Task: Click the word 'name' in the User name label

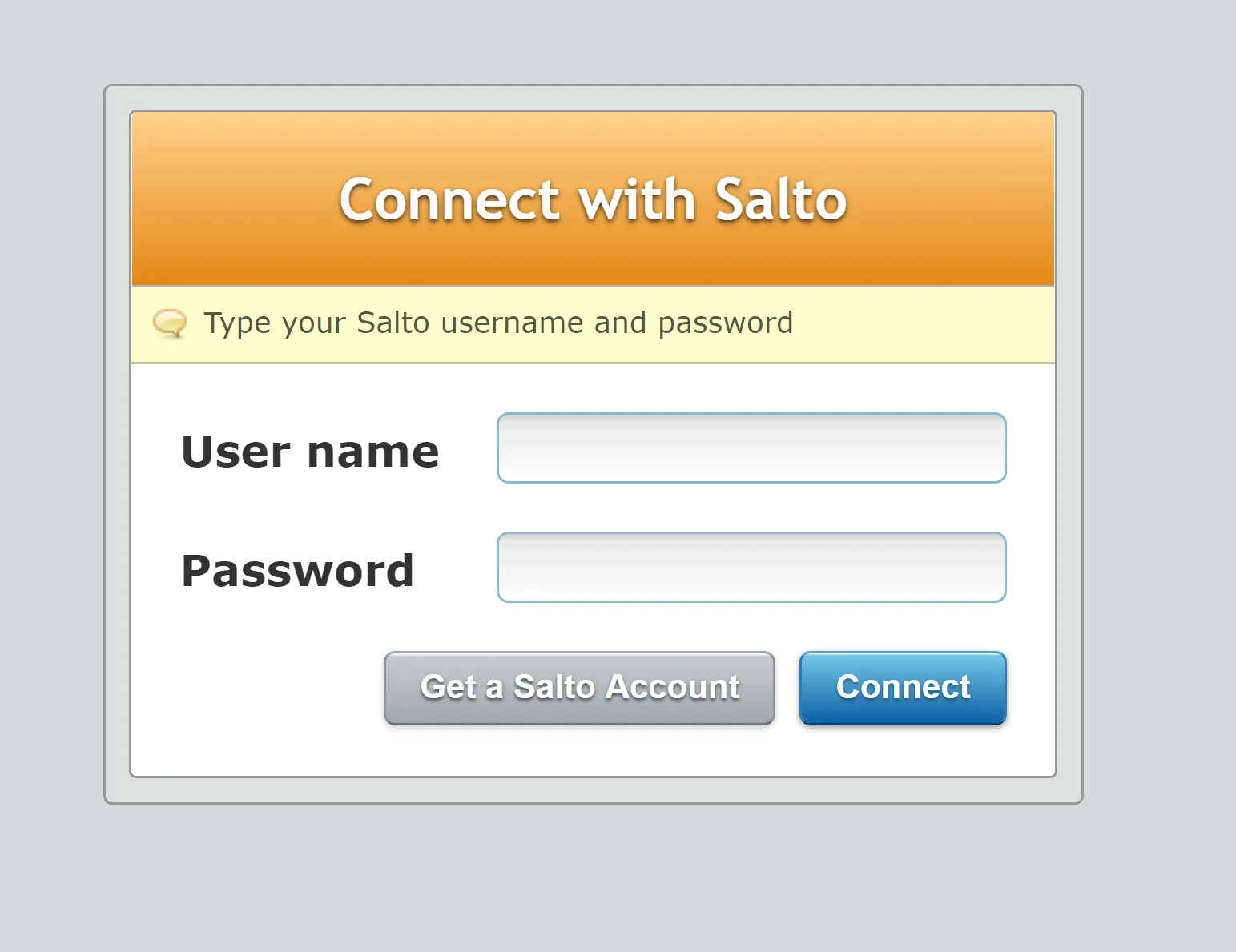Action: point(373,452)
